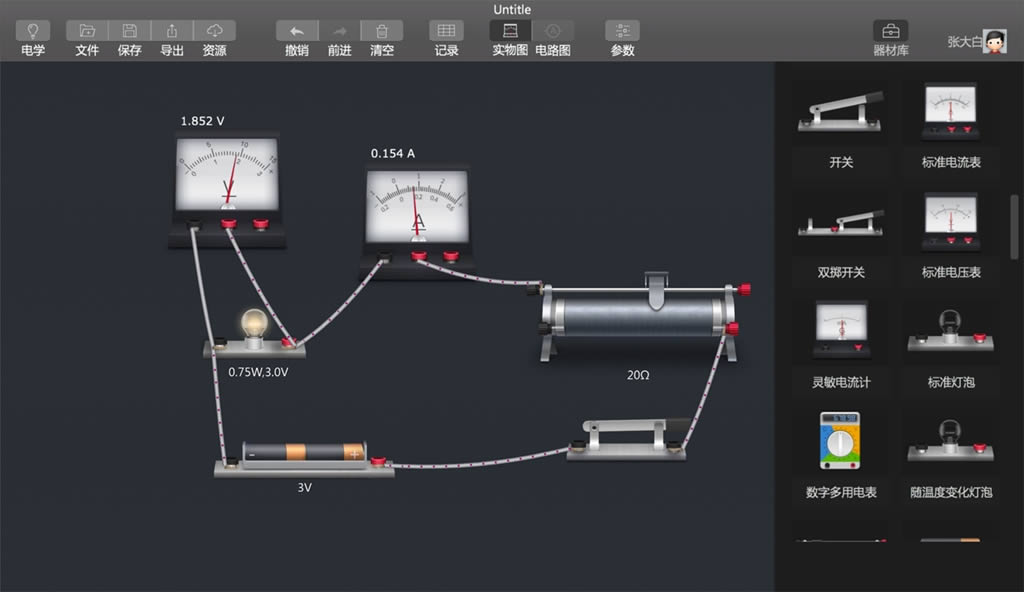Click the 20Ω rheostat label
Image resolution: width=1024 pixels, height=592 pixels.
(638, 375)
